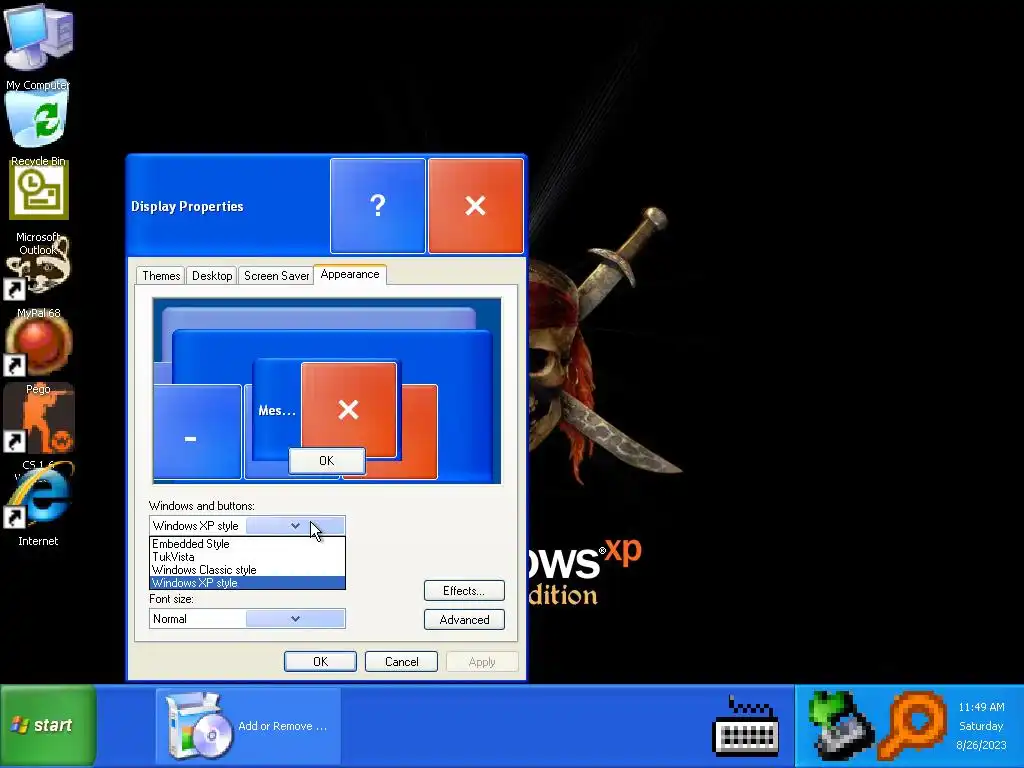
Task: Click the minimize box in preview
Action: click(197, 432)
